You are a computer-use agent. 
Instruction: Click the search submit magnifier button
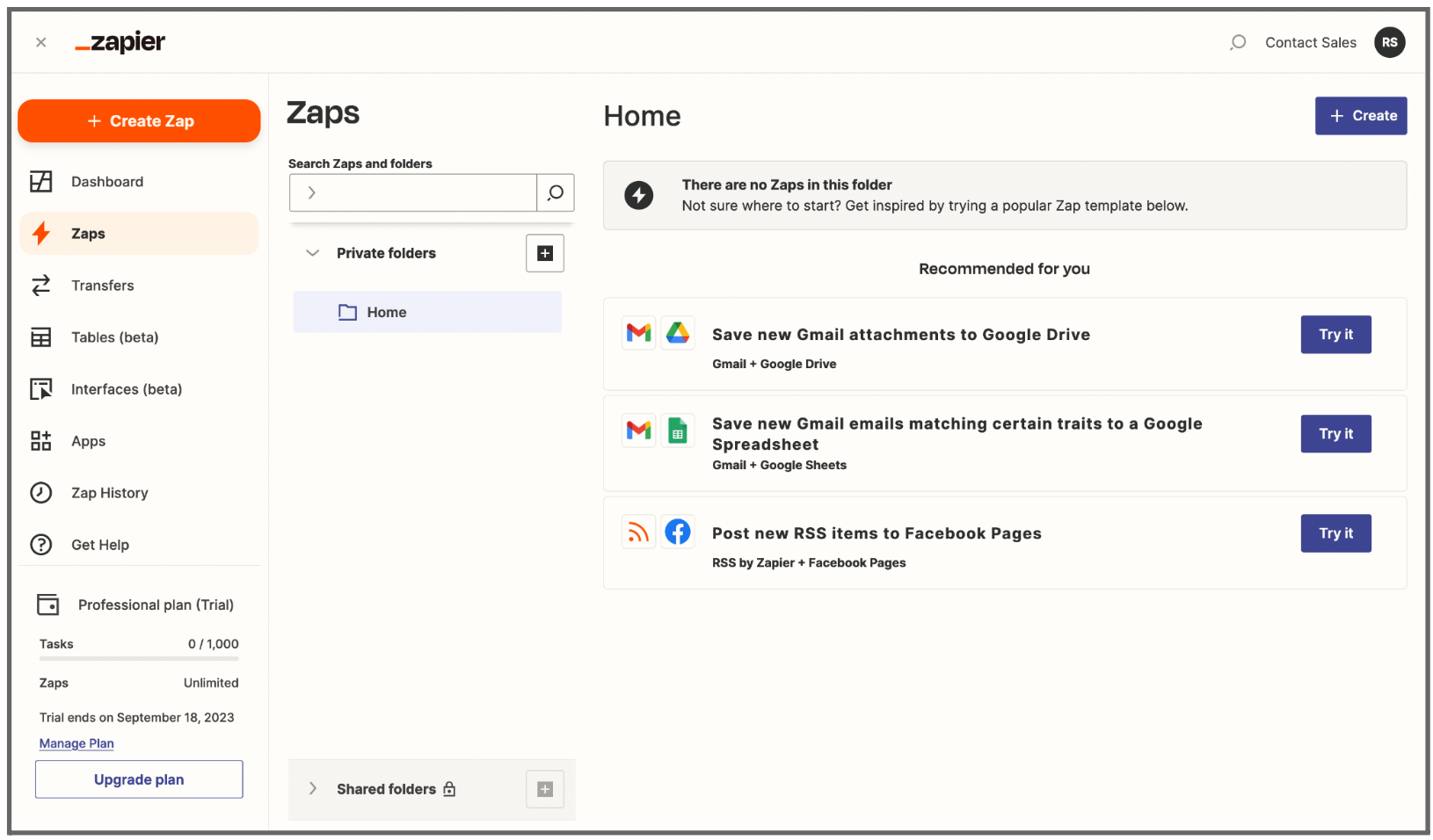556,192
